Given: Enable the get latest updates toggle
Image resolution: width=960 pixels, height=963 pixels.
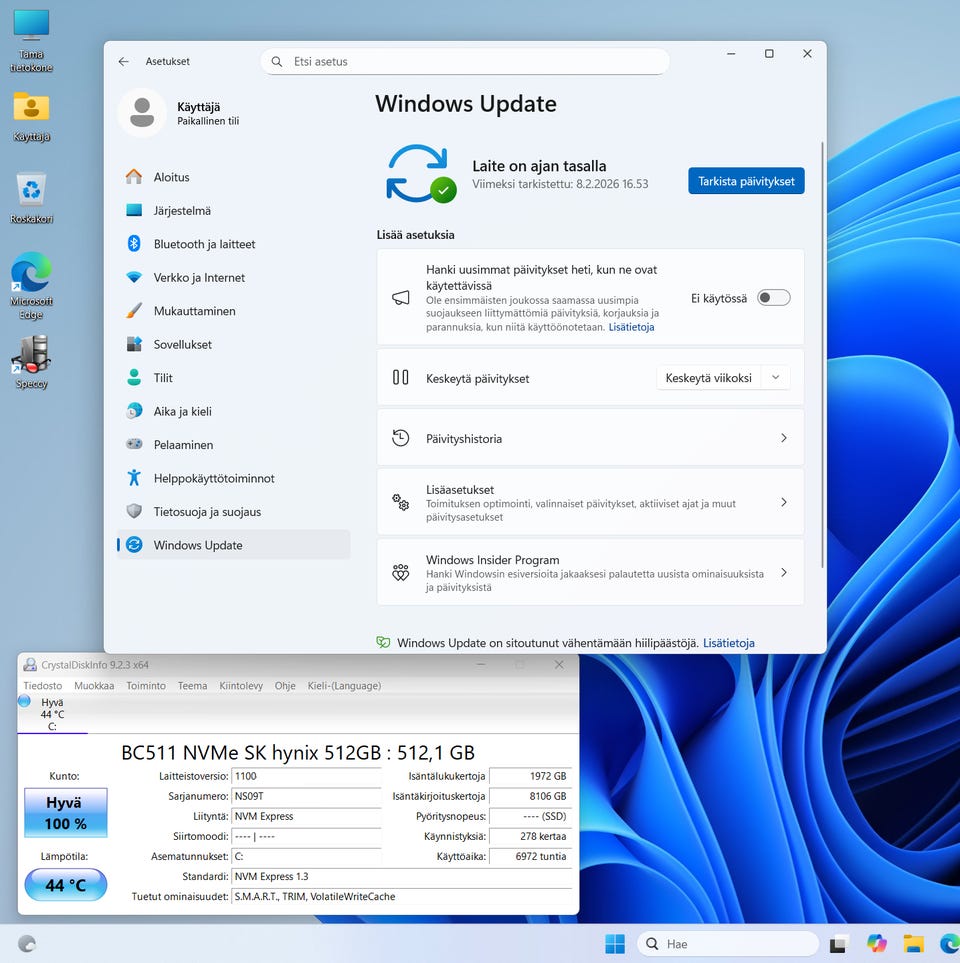Looking at the screenshot, I should pyautogui.click(x=773, y=298).
